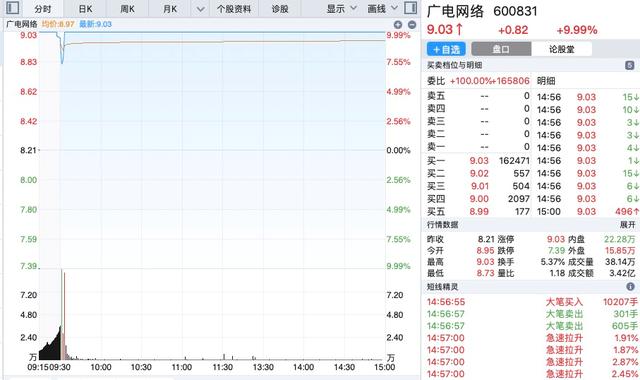
Task: Open the 个股资料 tab
Action: click(x=234, y=9)
